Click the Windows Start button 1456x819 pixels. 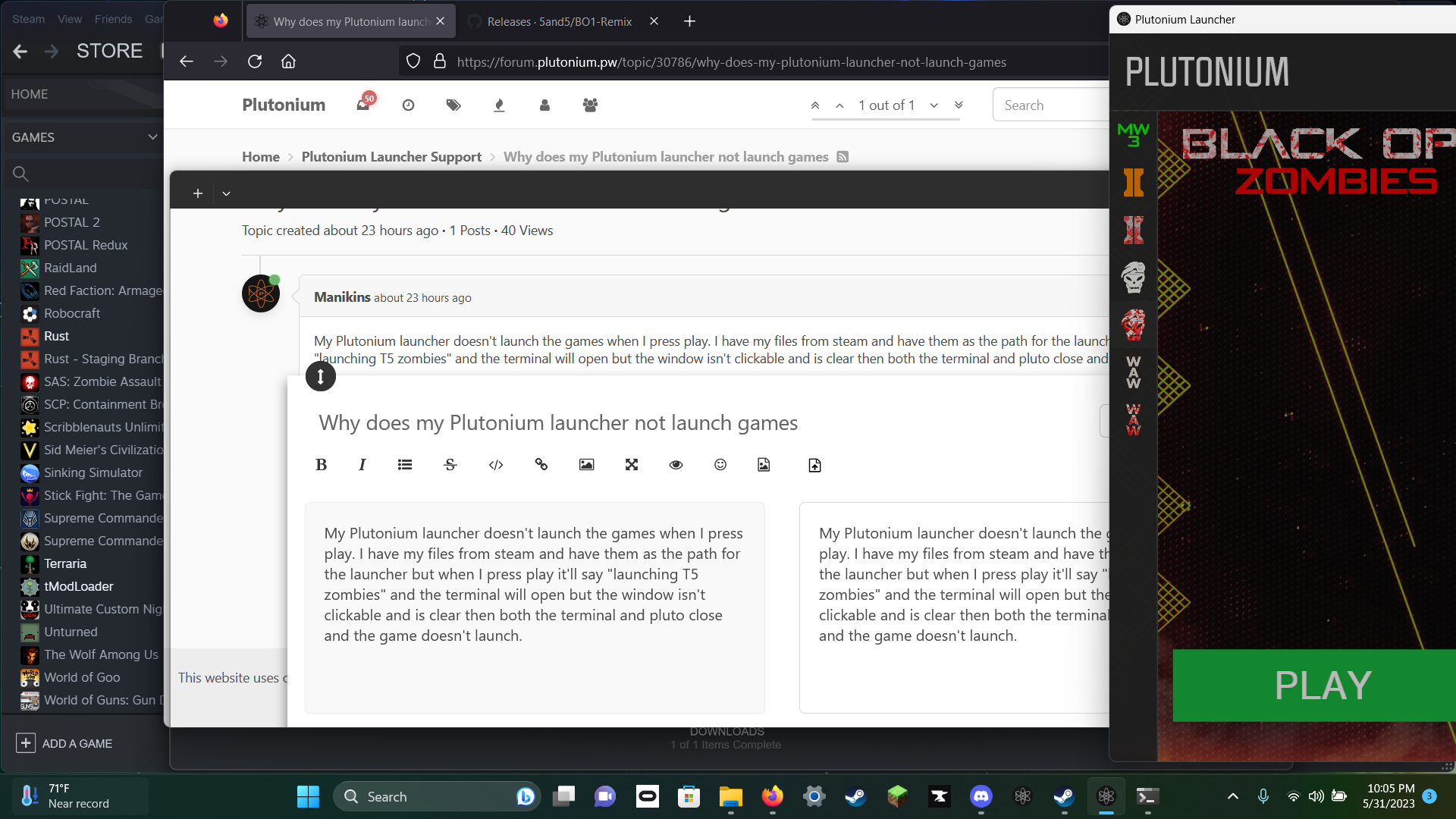(x=308, y=796)
